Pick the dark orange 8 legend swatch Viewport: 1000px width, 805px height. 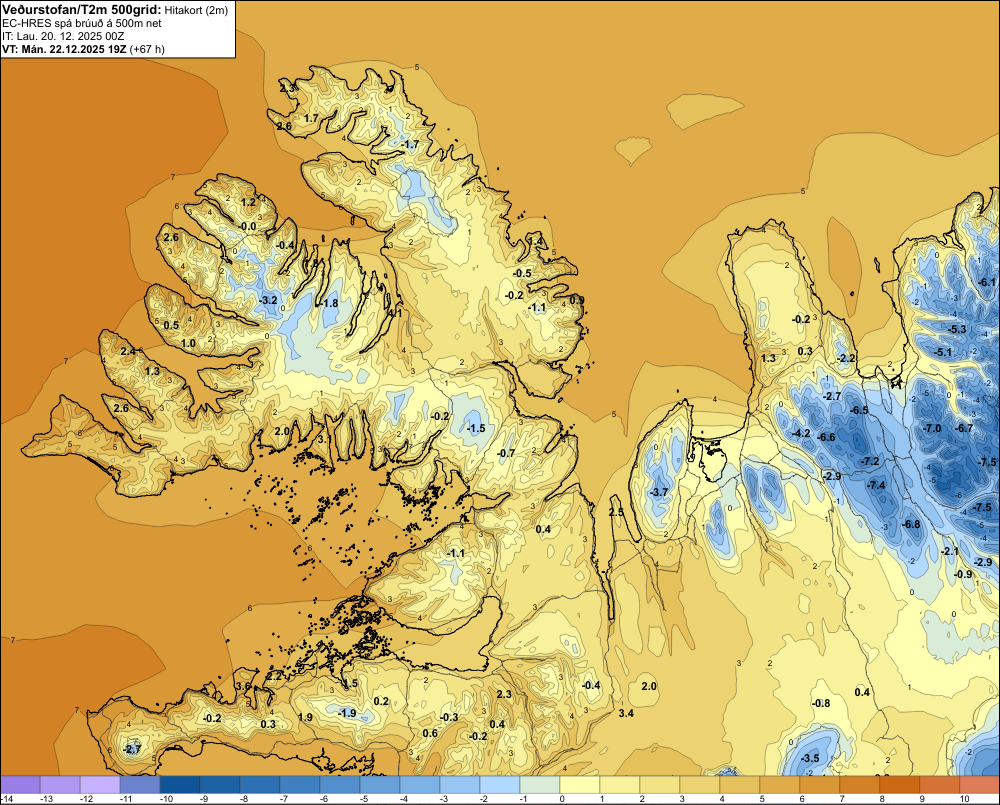[899, 784]
